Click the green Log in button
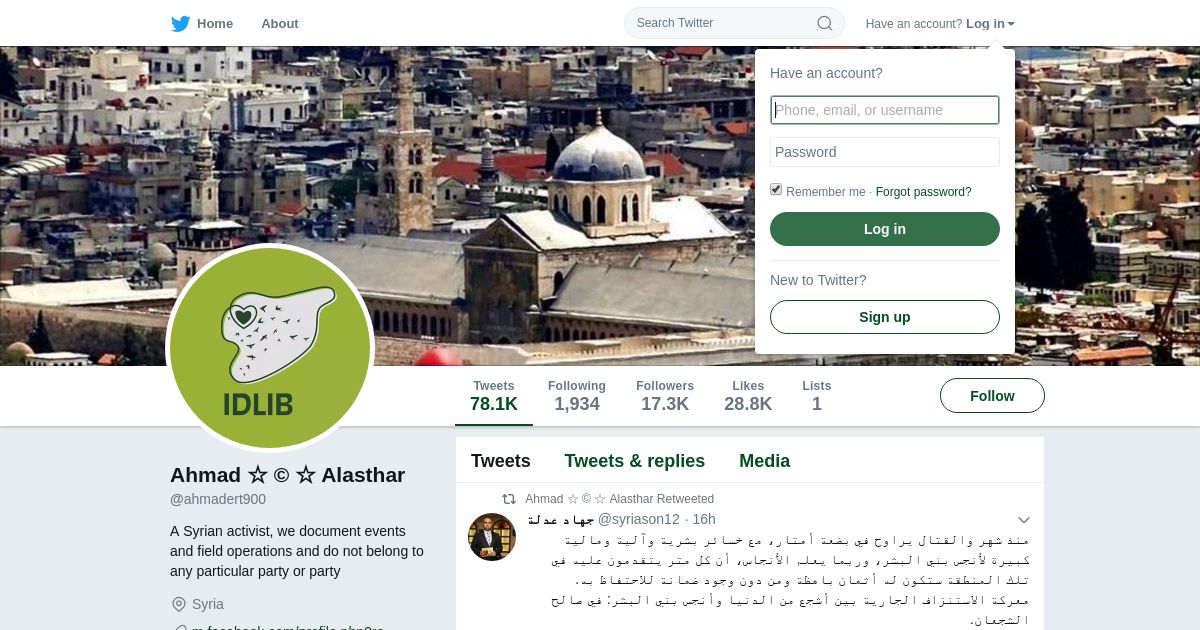Screen dimensions: 1200x630 click(885, 229)
